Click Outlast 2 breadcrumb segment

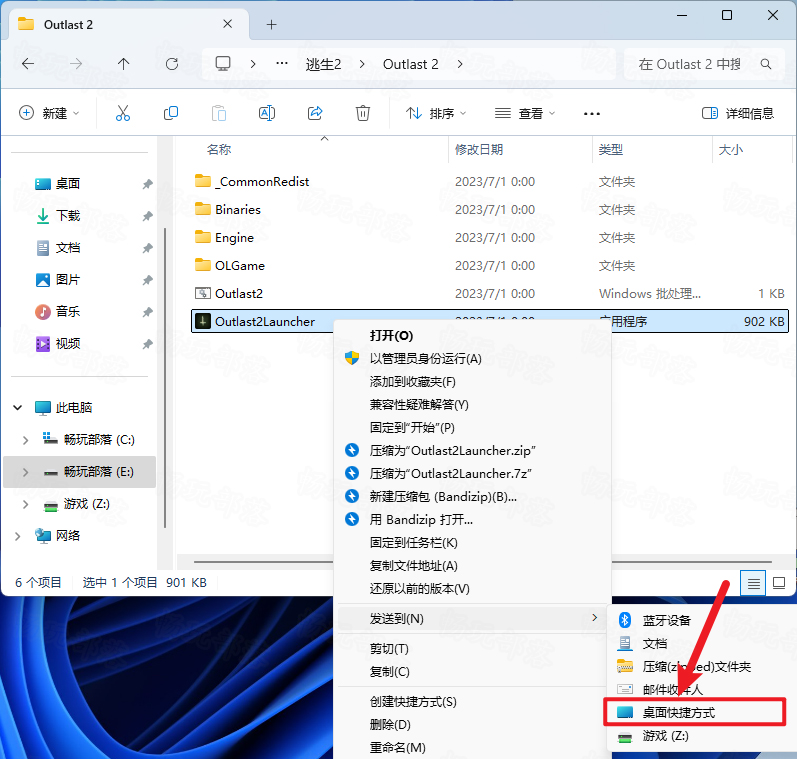[410, 64]
